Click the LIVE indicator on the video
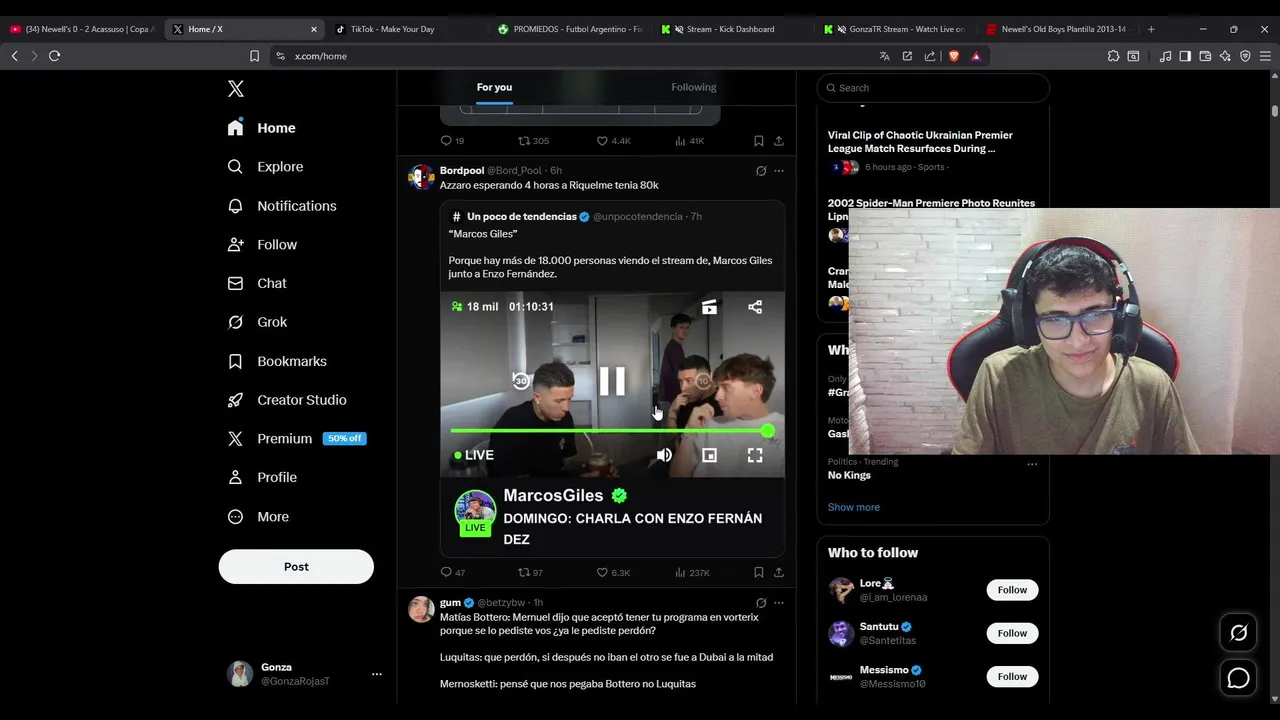The width and height of the screenshot is (1280, 720). point(474,455)
